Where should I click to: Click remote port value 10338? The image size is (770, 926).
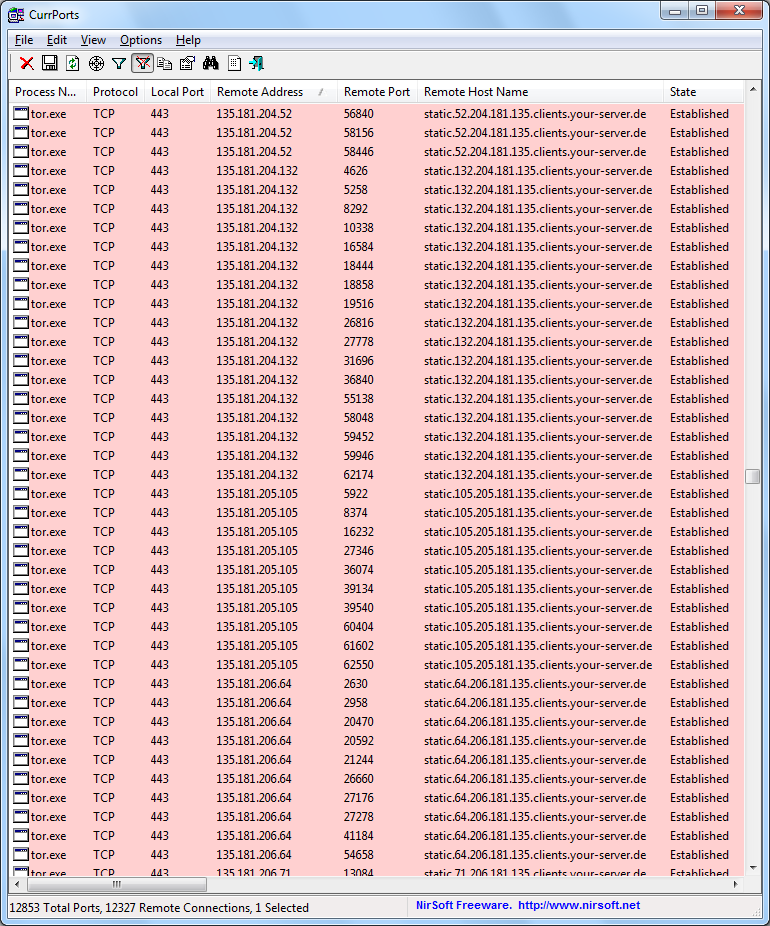(x=358, y=228)
